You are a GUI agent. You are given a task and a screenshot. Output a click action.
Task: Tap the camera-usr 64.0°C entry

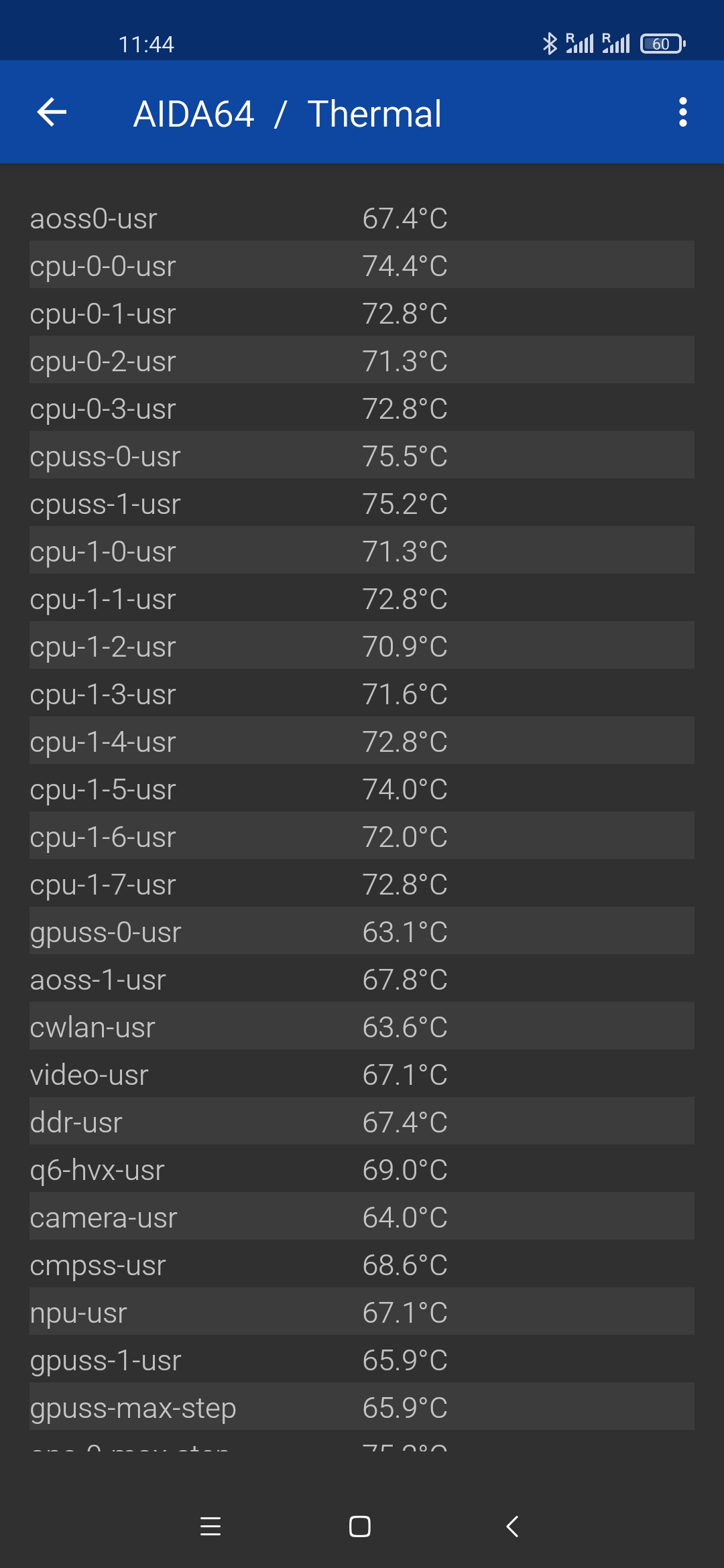[x=362, y=1217]
